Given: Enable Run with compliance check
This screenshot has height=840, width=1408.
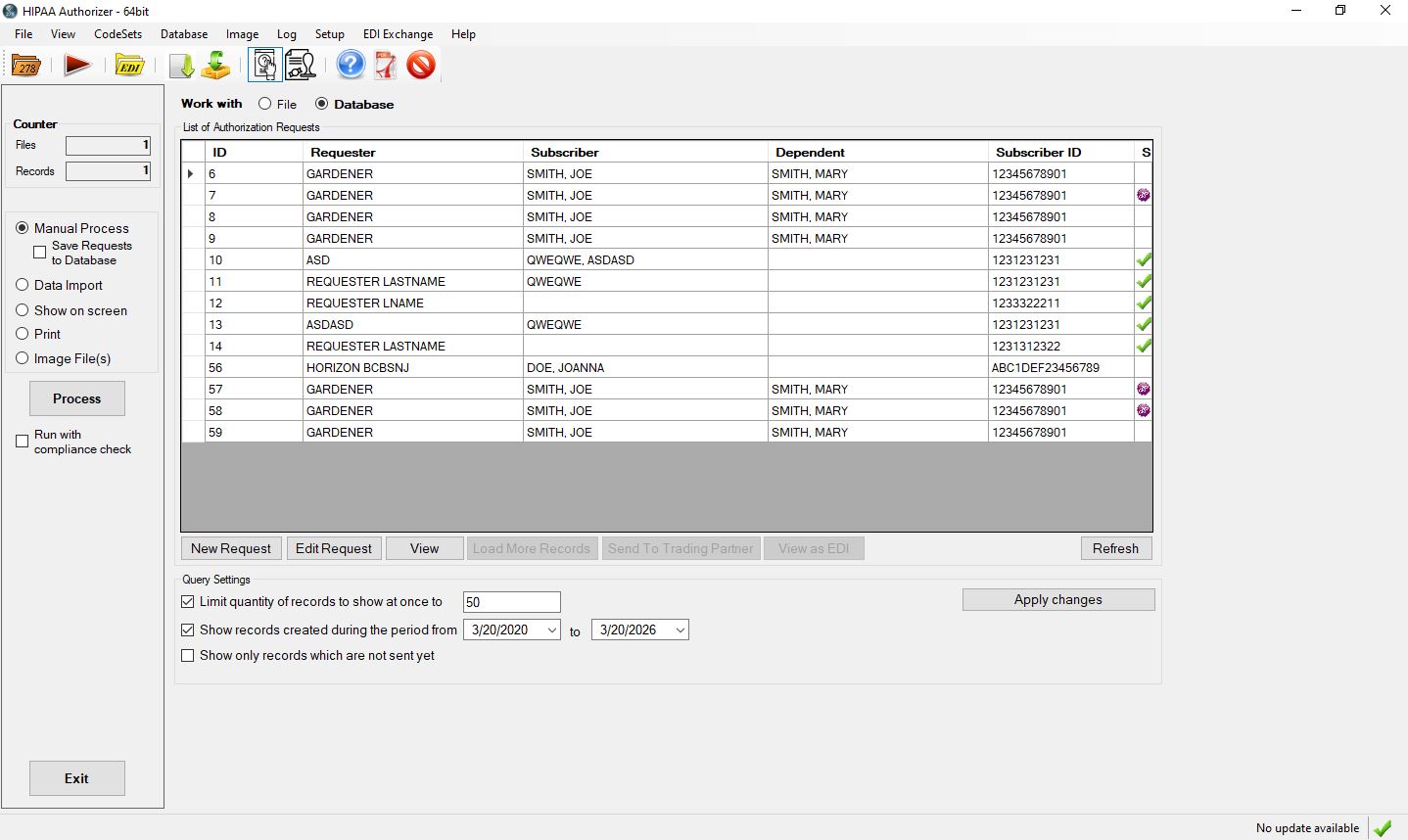Looking at the screenshot, I should pyautogui.click(x=23, y=442).
